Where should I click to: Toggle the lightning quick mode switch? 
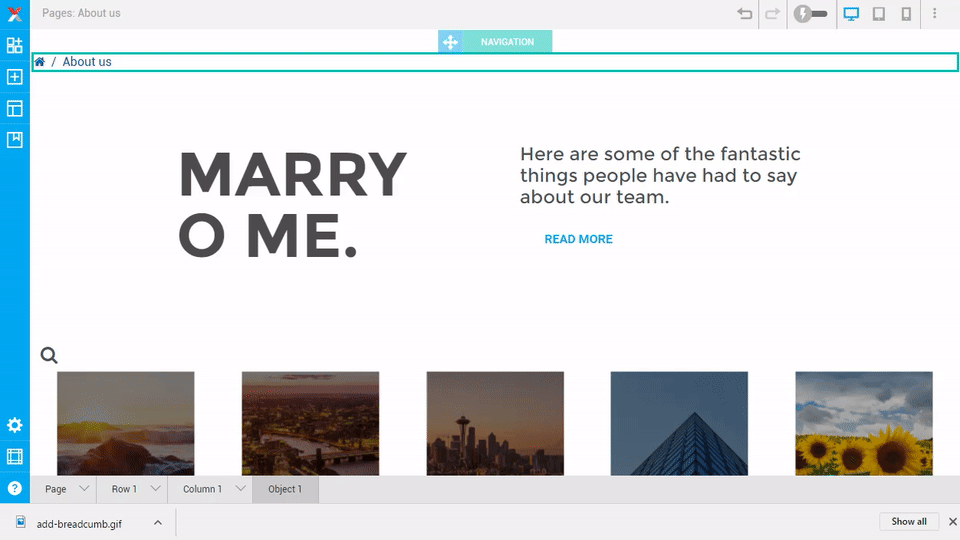click(x=810, y=13)
